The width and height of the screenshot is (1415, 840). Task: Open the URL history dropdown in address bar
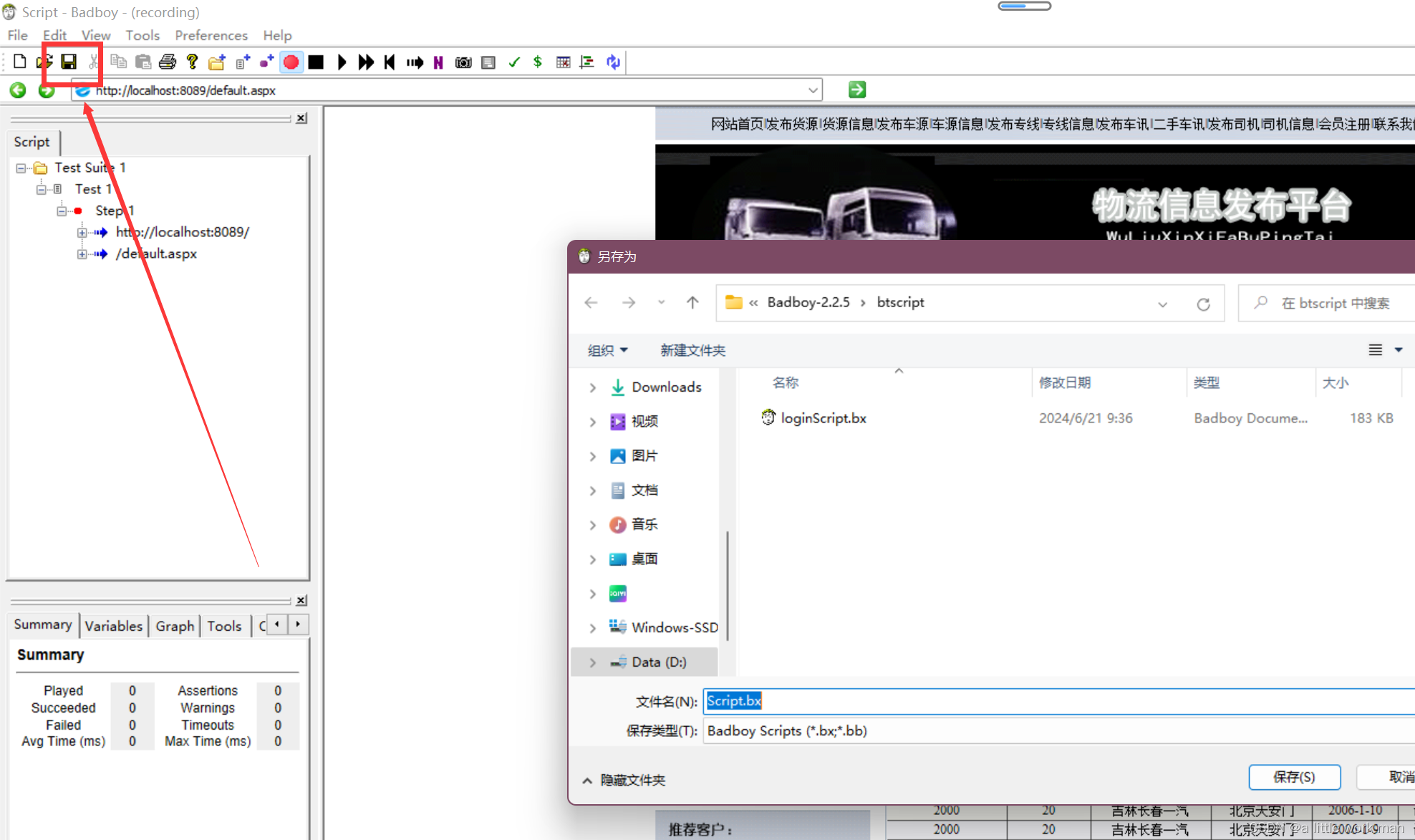pos(813,90)
